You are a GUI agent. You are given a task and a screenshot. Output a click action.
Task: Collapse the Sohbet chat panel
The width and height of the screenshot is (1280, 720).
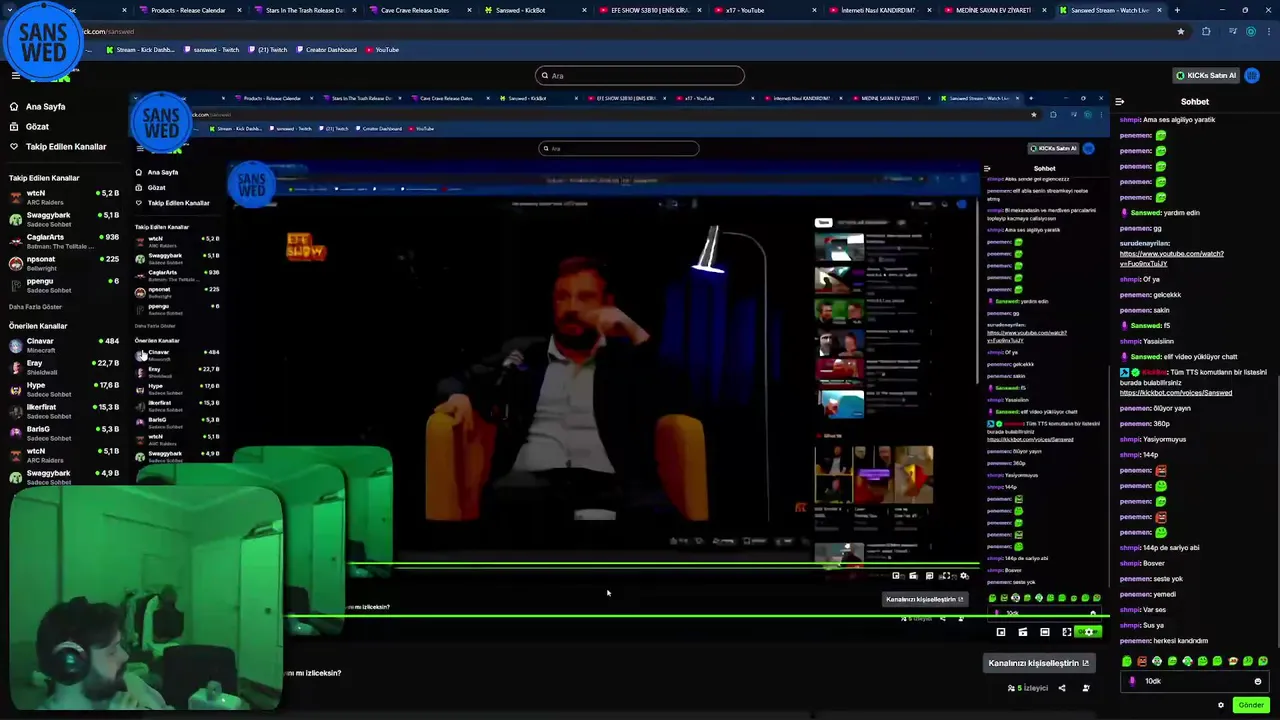1120,102
